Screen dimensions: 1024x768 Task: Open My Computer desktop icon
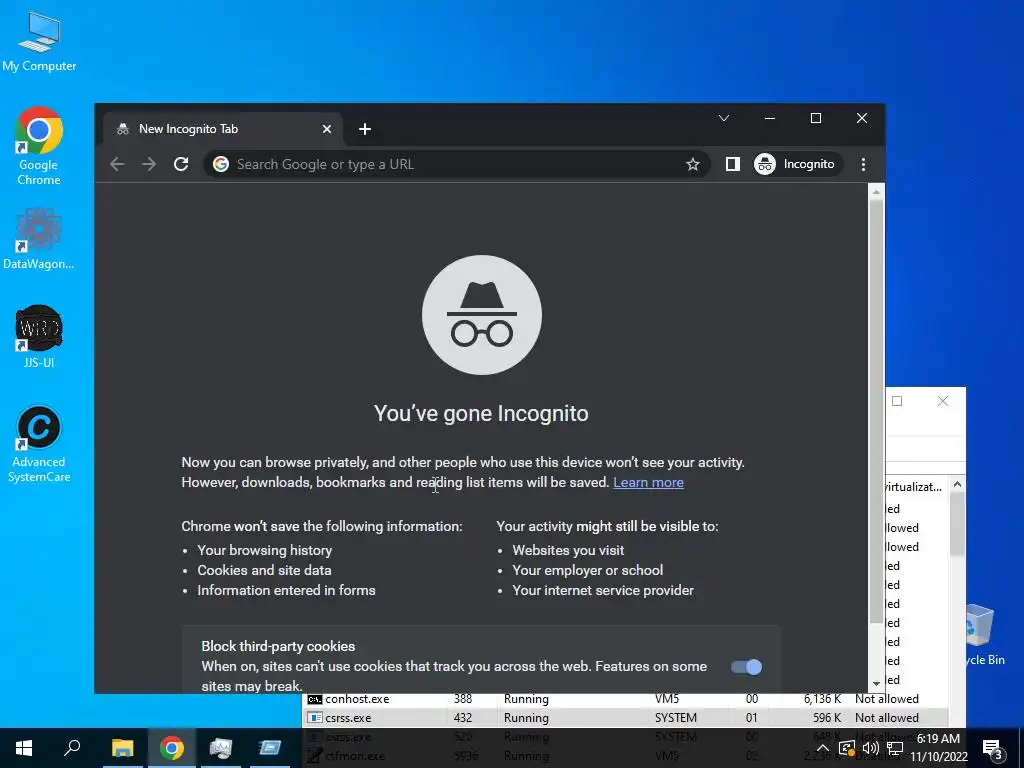click(x=39, y=40)
